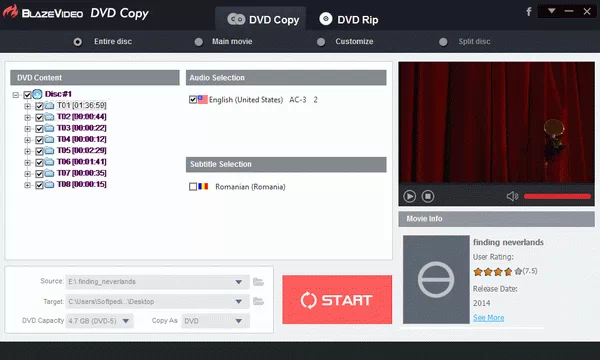600x360 pixels.
Task: Enable Romanian (Romania) subtitle checkbox
Action: click(193, 187)
